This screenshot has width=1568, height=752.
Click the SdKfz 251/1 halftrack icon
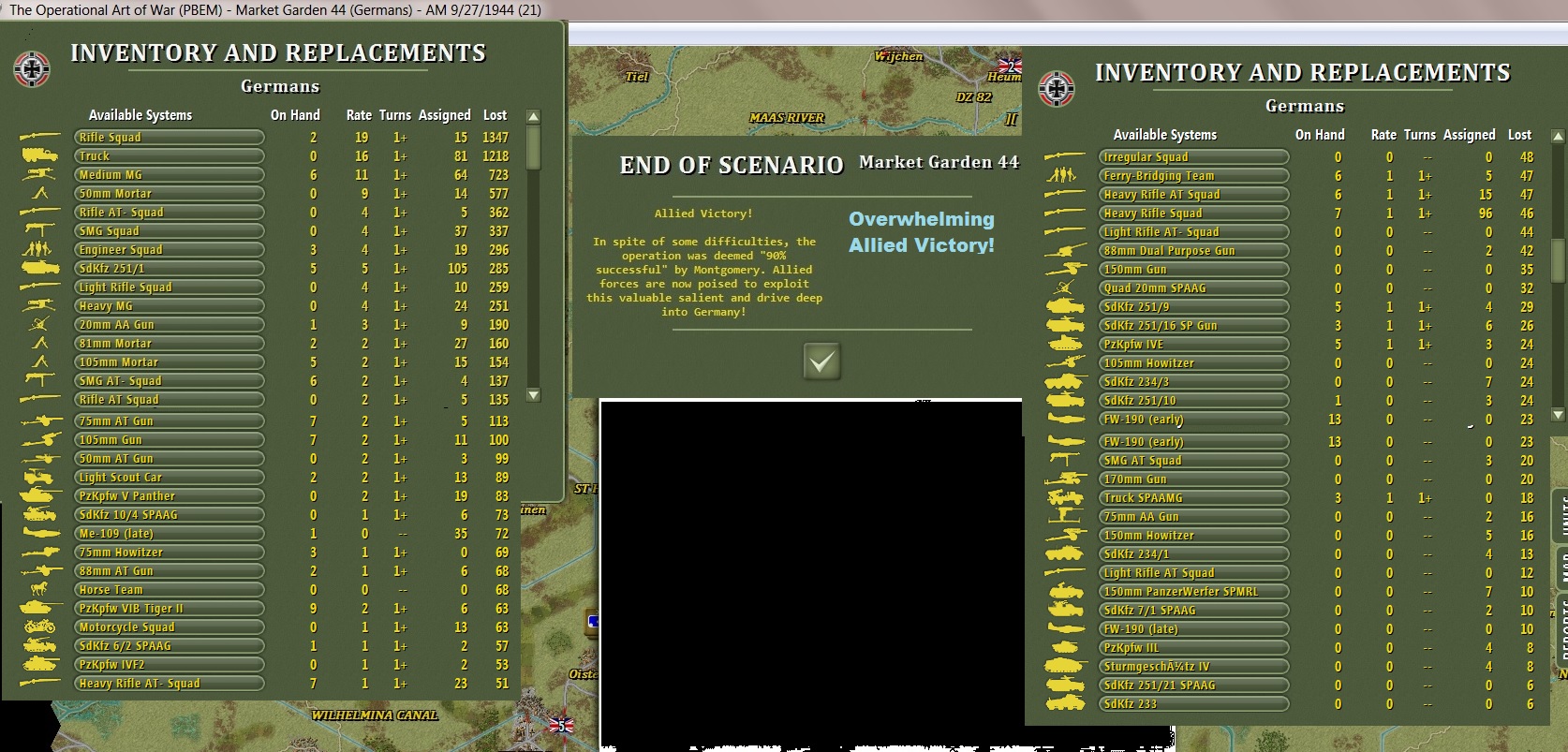point(39,269)
